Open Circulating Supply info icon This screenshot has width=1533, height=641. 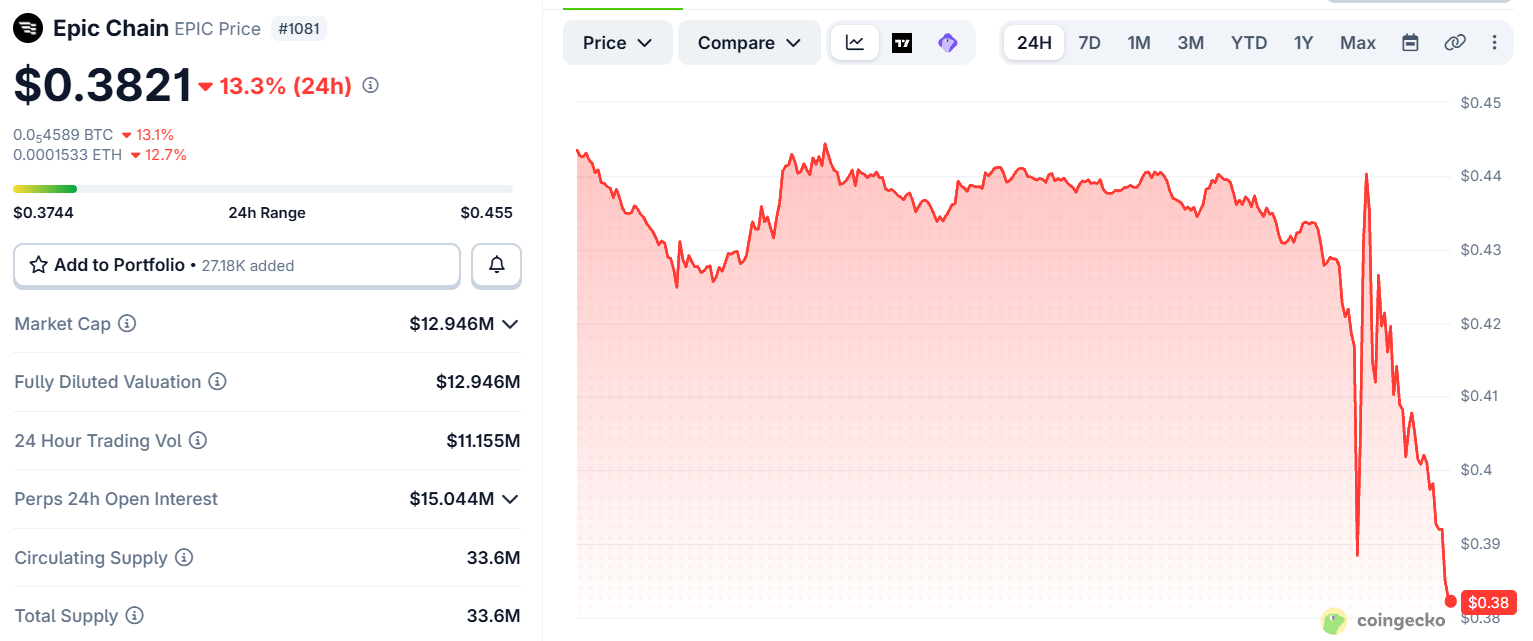click(184, 557)
